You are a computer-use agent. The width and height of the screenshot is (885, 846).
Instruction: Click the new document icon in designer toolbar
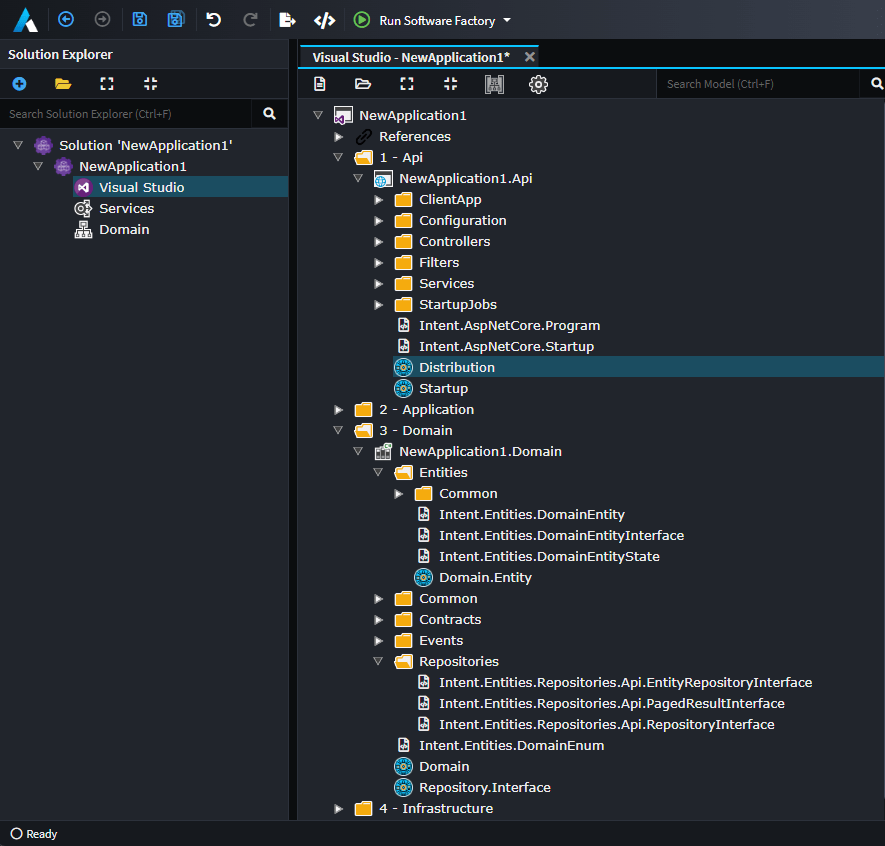pos(319,84)
